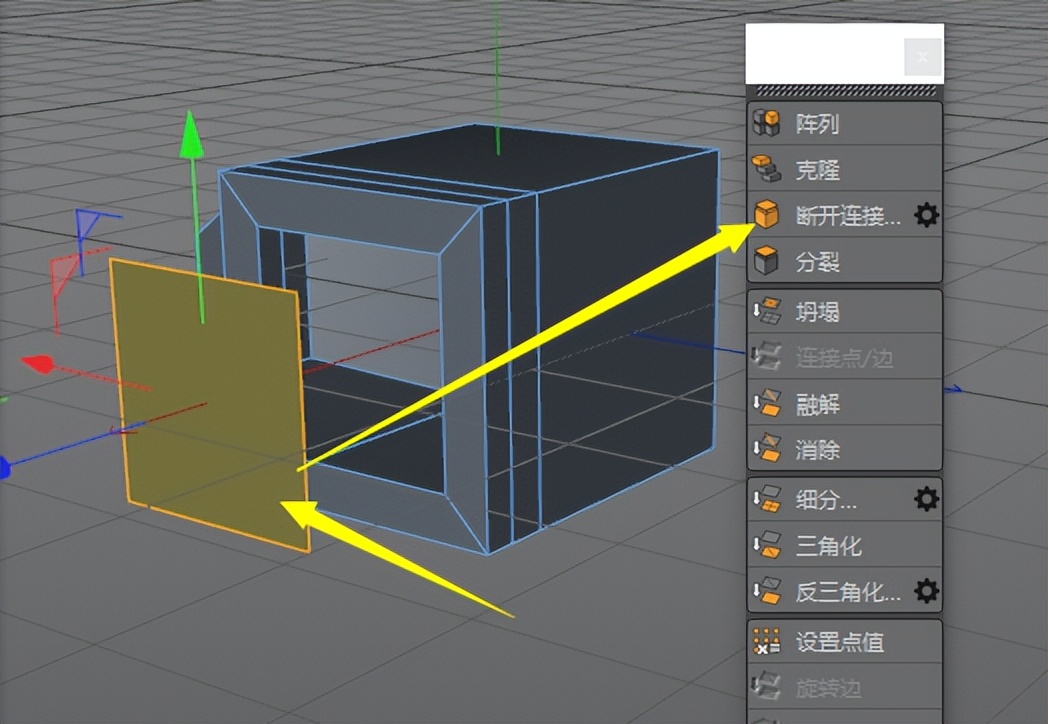Click the 克隆 (Clone) command icon
The image size is (1048, 724).
[766, 170]
